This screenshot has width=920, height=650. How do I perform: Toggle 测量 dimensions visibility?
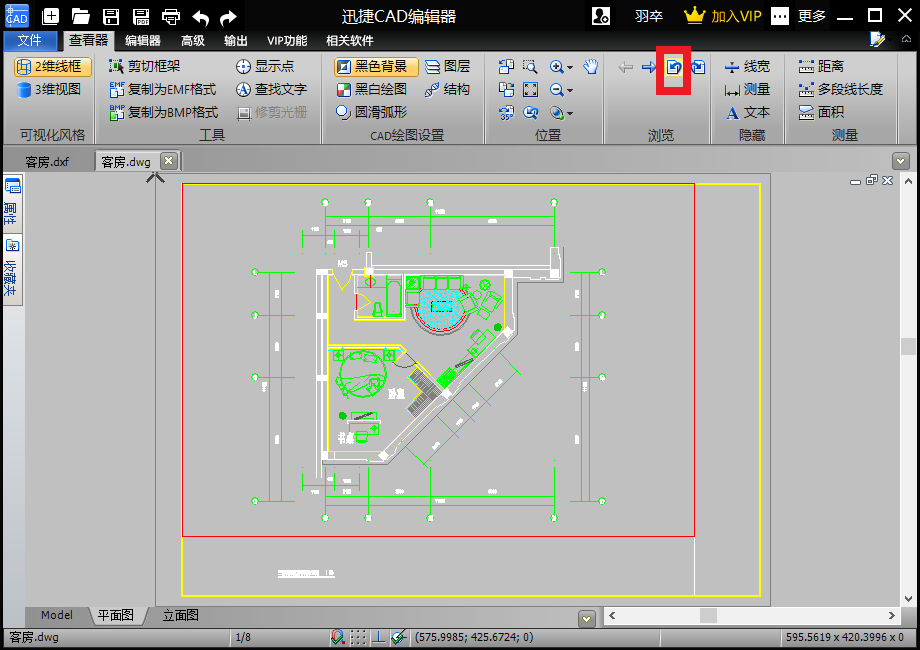tap(747, 89)
